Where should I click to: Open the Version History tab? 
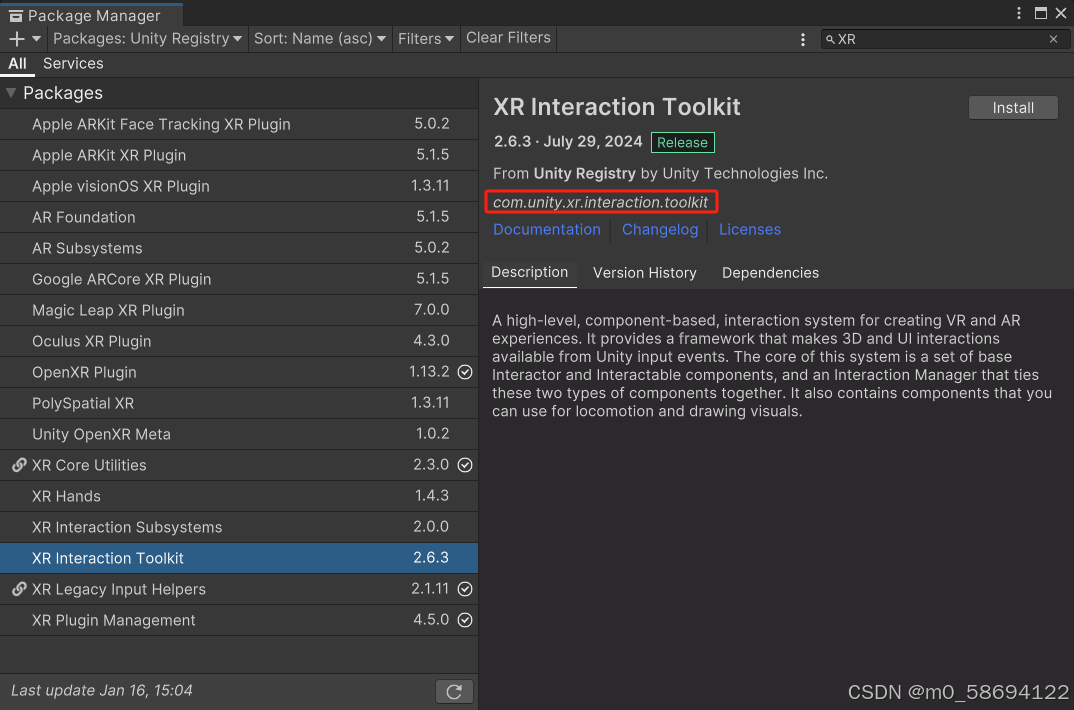click(644, 272)
